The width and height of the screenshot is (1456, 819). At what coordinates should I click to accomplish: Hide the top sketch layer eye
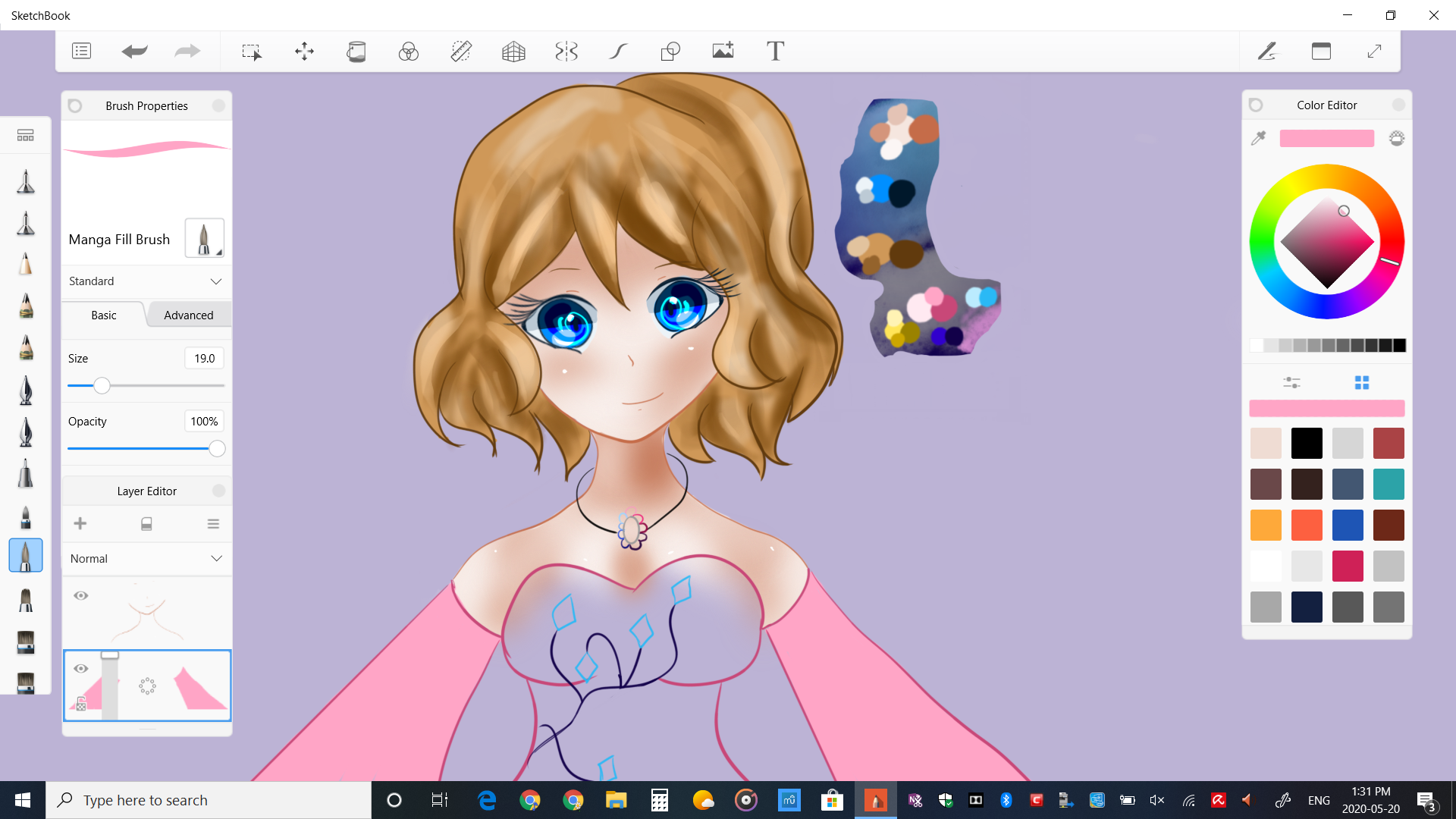pyautogui.click(x=81, y=595)
